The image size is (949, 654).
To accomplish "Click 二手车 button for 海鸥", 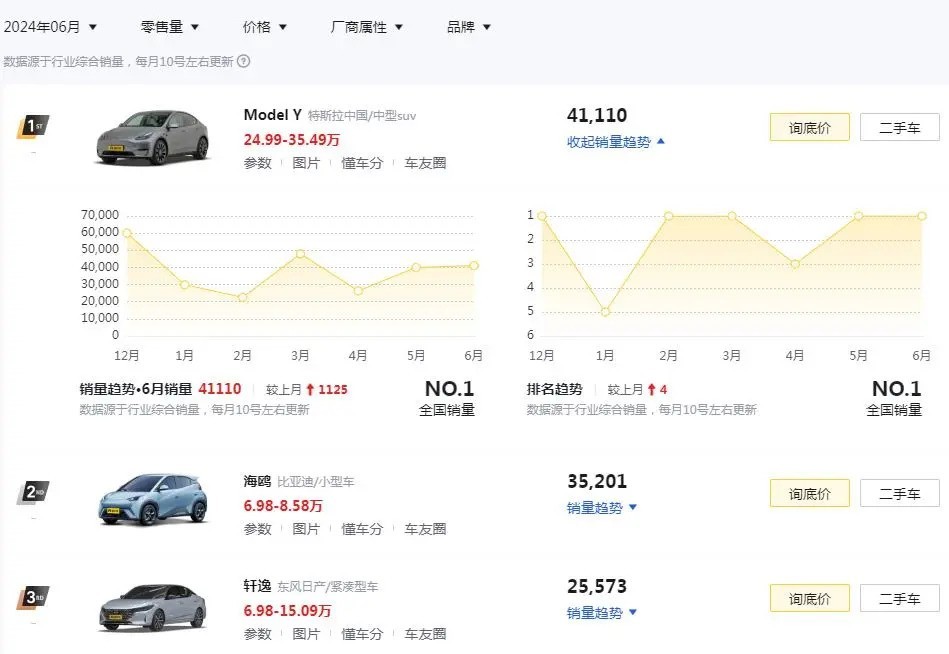I will pos(899,493).
